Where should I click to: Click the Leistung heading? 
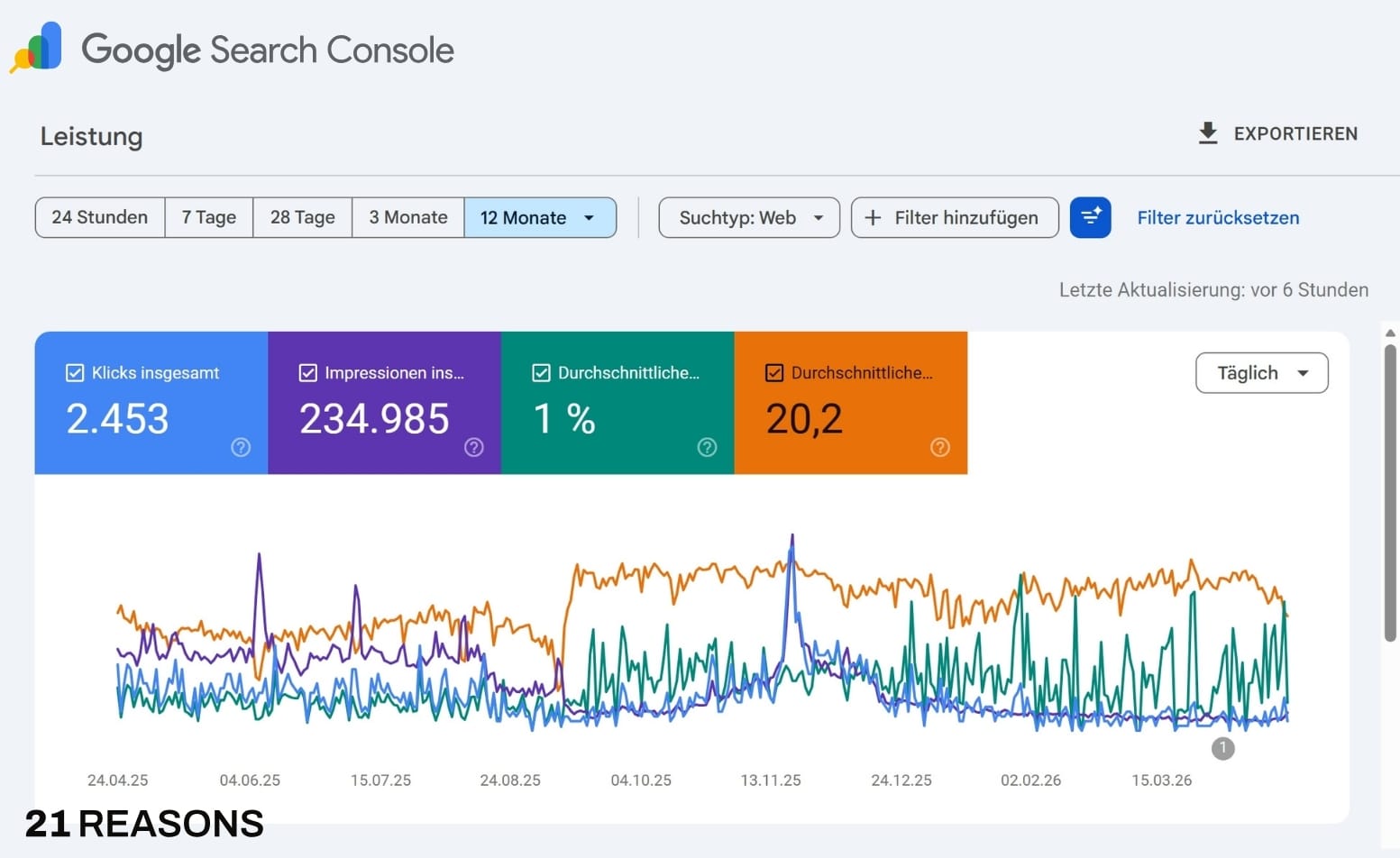click(x=91, y=136)
